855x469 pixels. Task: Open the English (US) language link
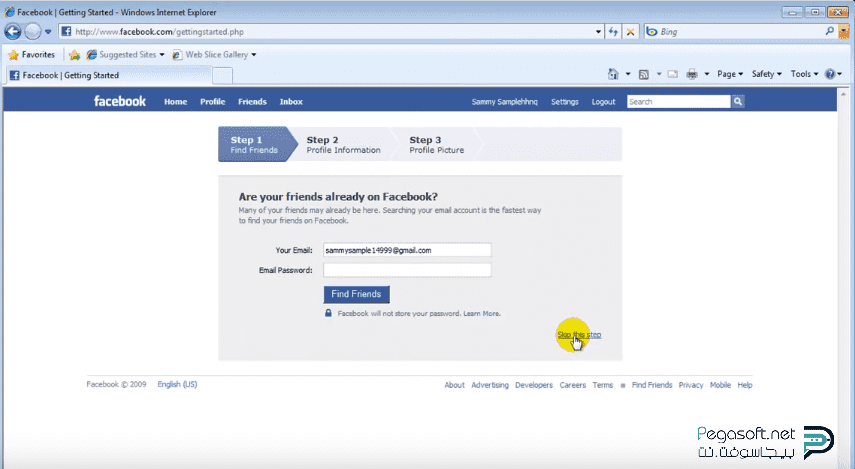[177, 384]
